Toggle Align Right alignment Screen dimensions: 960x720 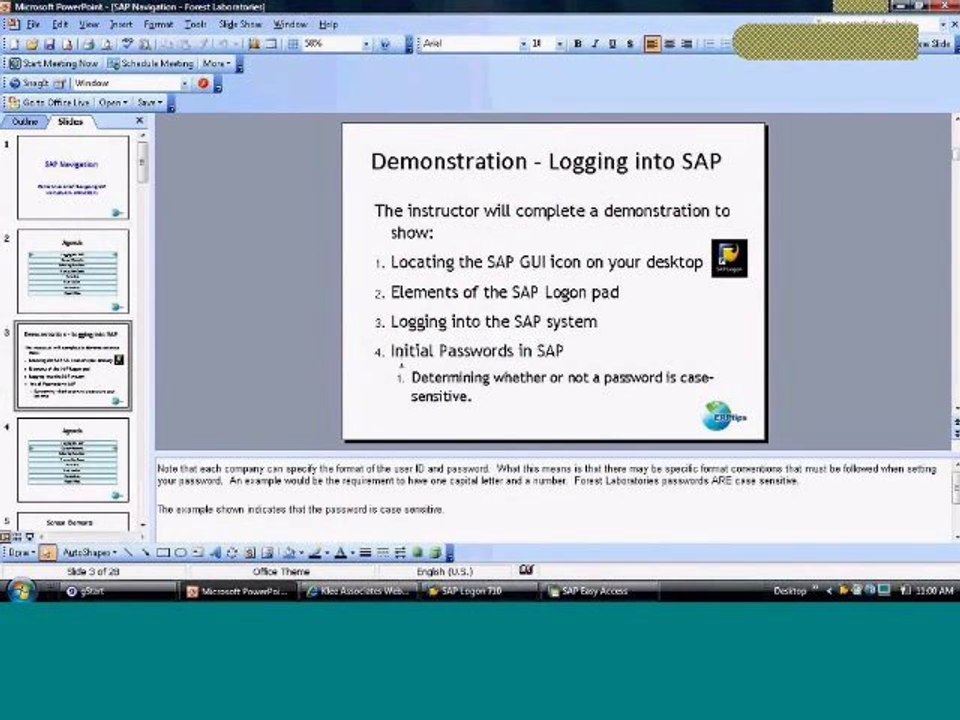(x=687, y=44)
